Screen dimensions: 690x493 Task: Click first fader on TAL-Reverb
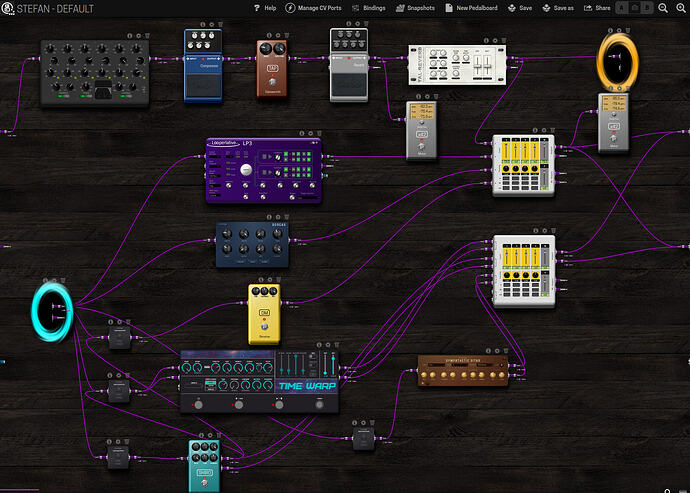pyautogui.click(x=478, y=68)
